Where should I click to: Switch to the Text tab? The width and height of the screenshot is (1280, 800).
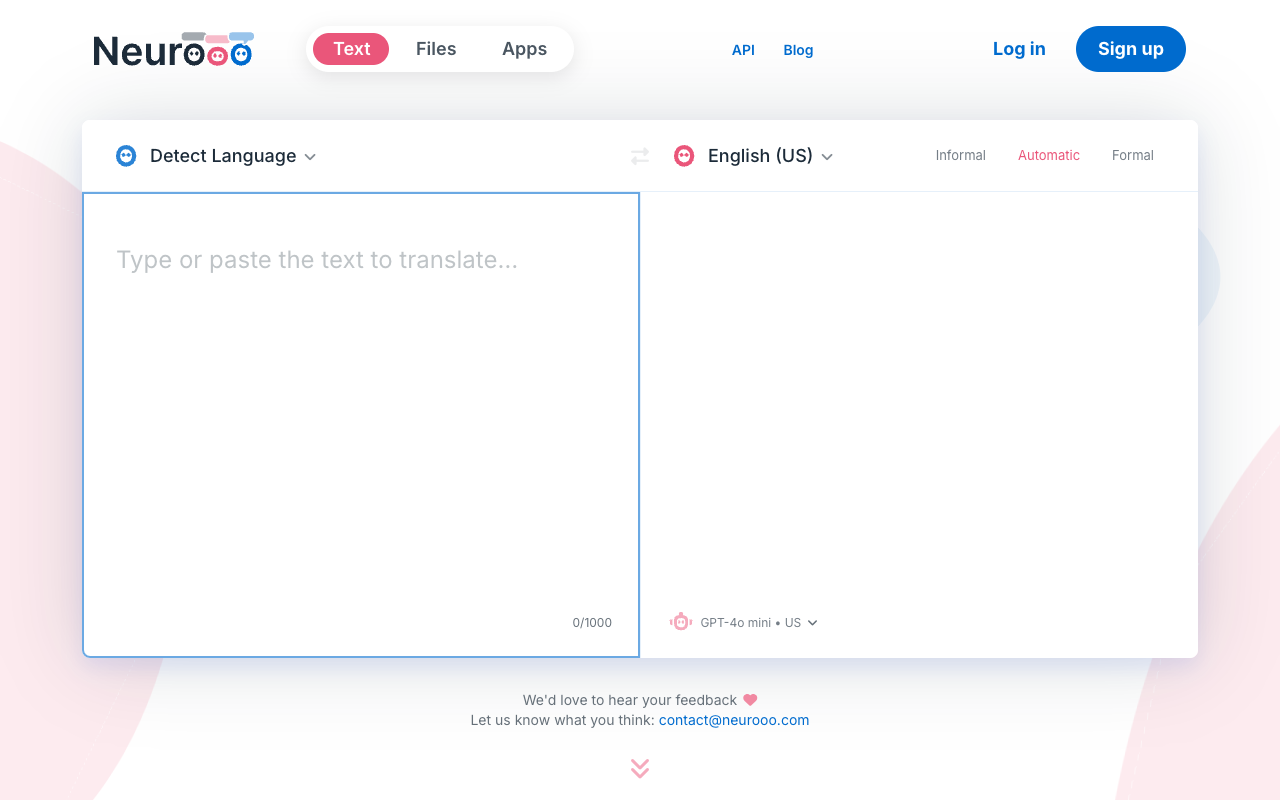coord(351,49)
